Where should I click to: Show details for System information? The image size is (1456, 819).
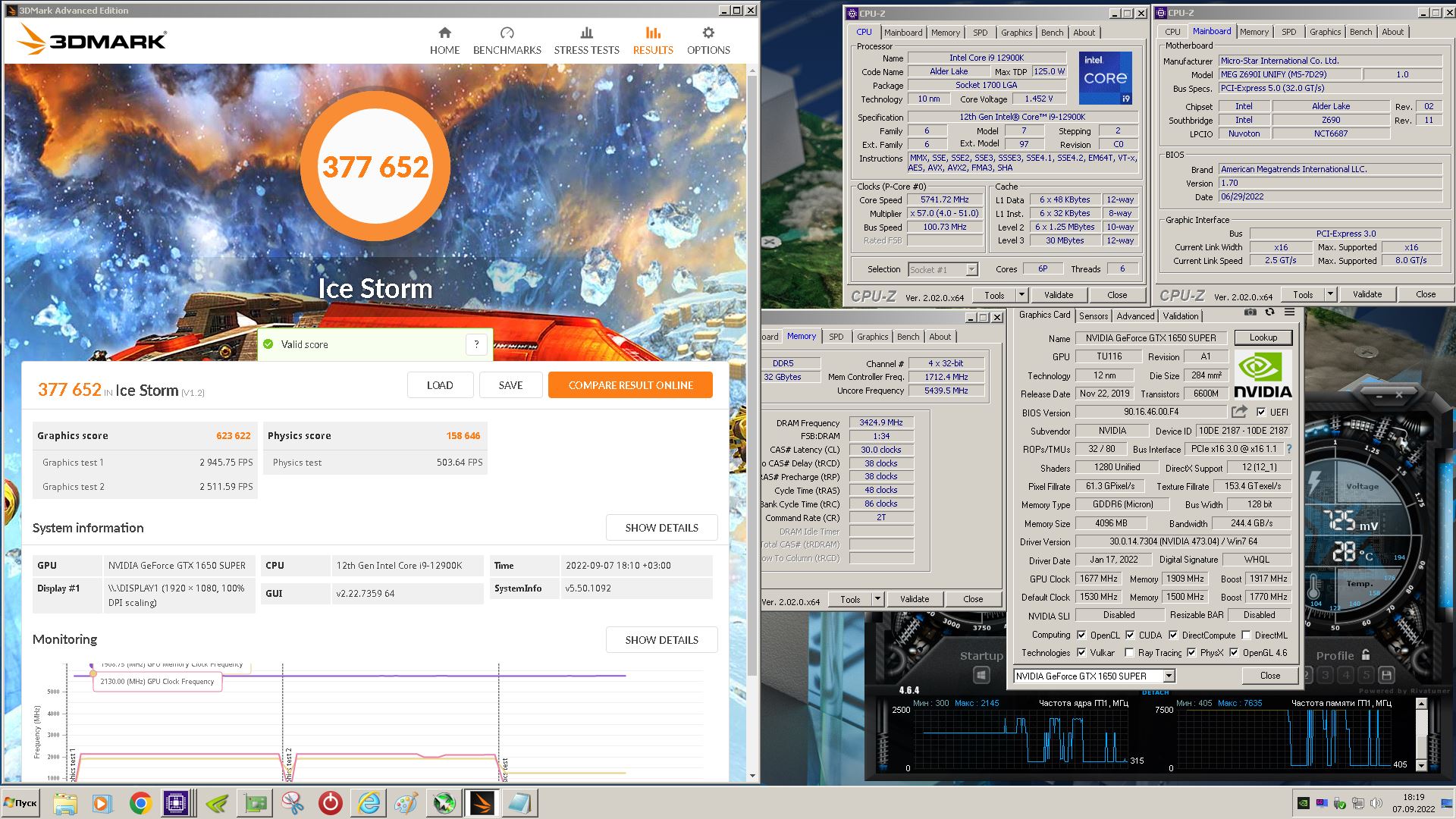click(x=661, y=528)
